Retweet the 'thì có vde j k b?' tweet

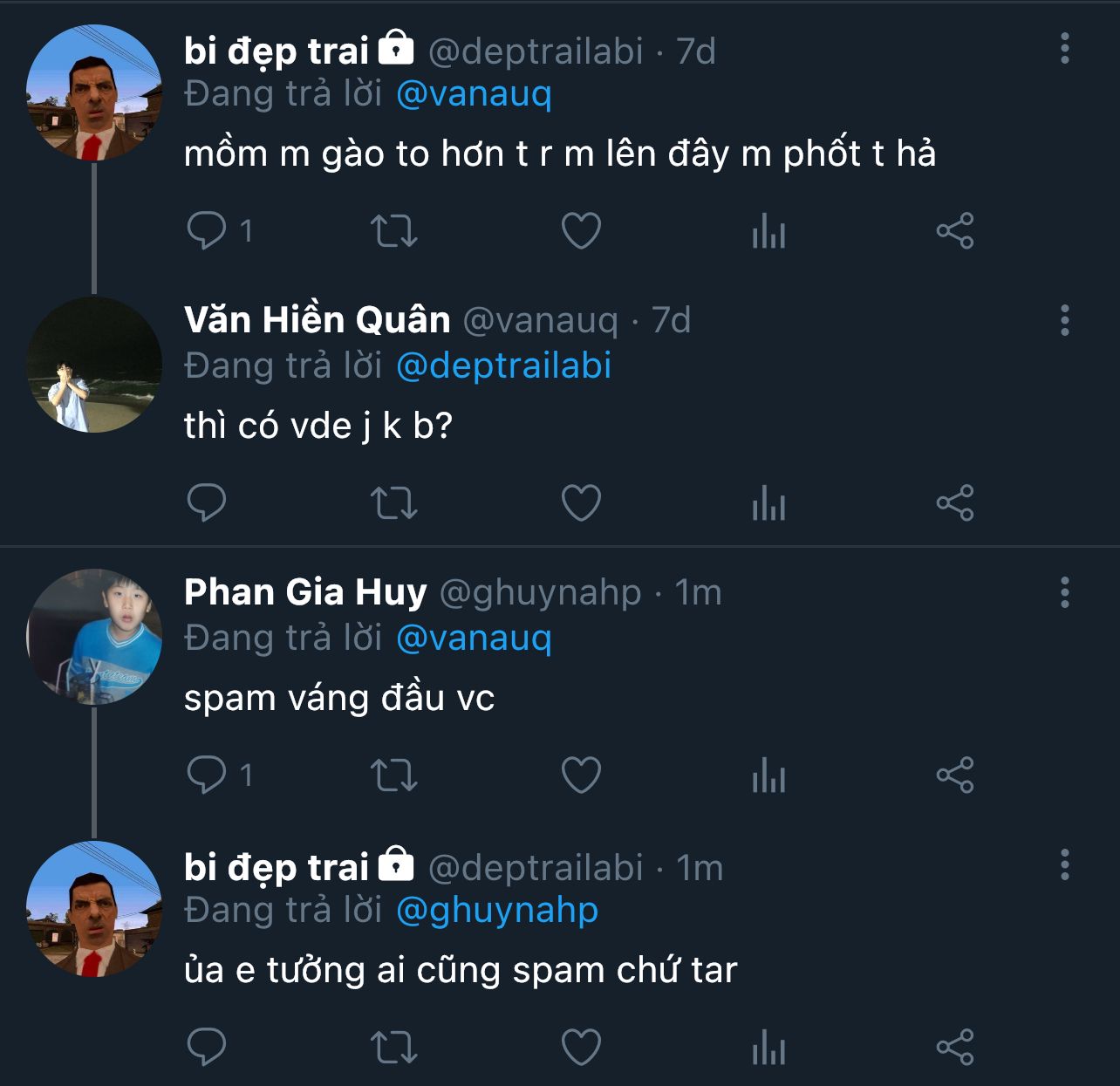(x=394, y=503)
